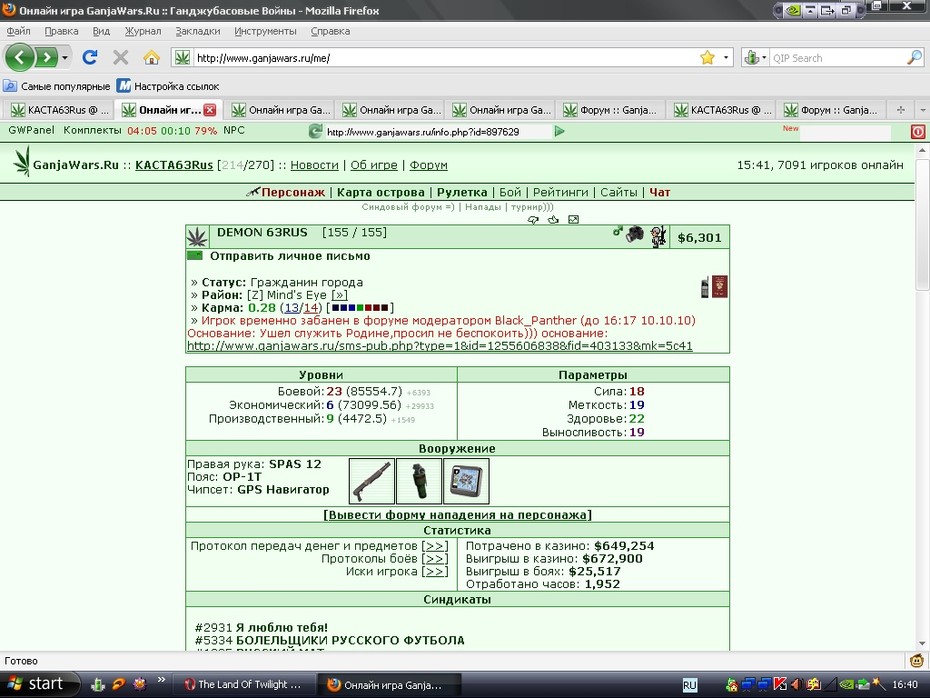Click the stop loading X icon
930x698 pixels.
(x=120, y=58)
